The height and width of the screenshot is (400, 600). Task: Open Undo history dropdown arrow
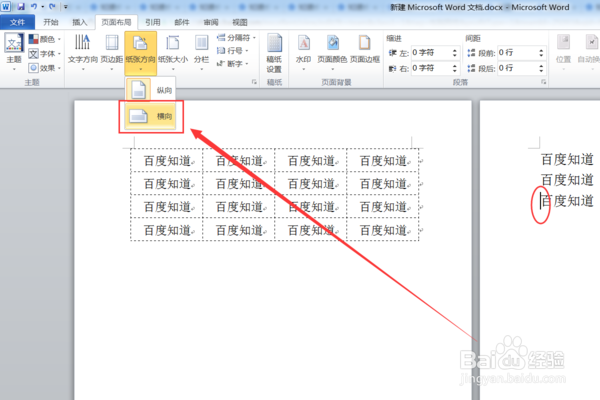(42, 7)
